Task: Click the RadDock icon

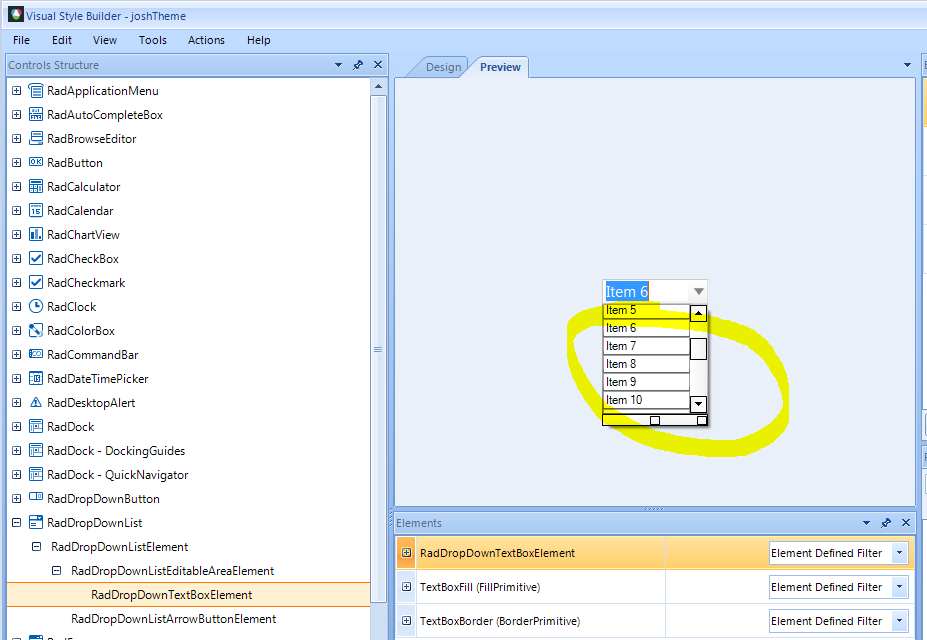Action: click(x=36, y=426)
